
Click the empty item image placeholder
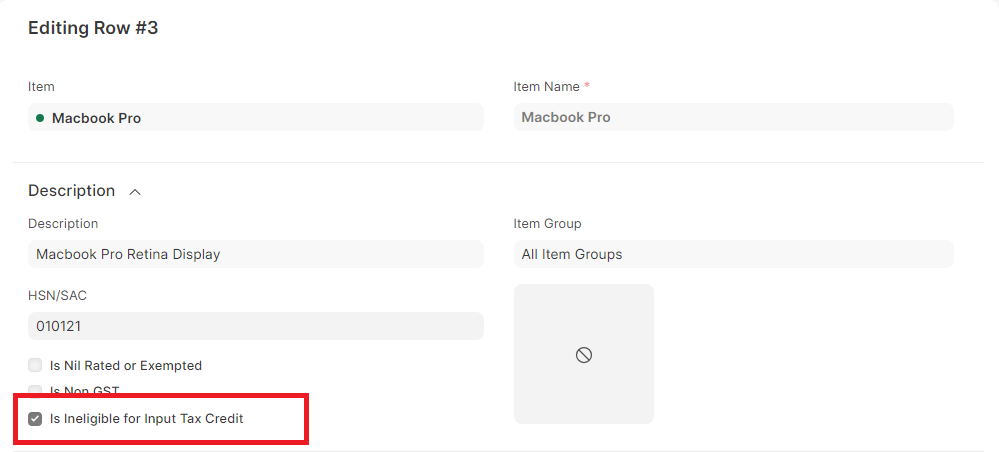point(584,354)
